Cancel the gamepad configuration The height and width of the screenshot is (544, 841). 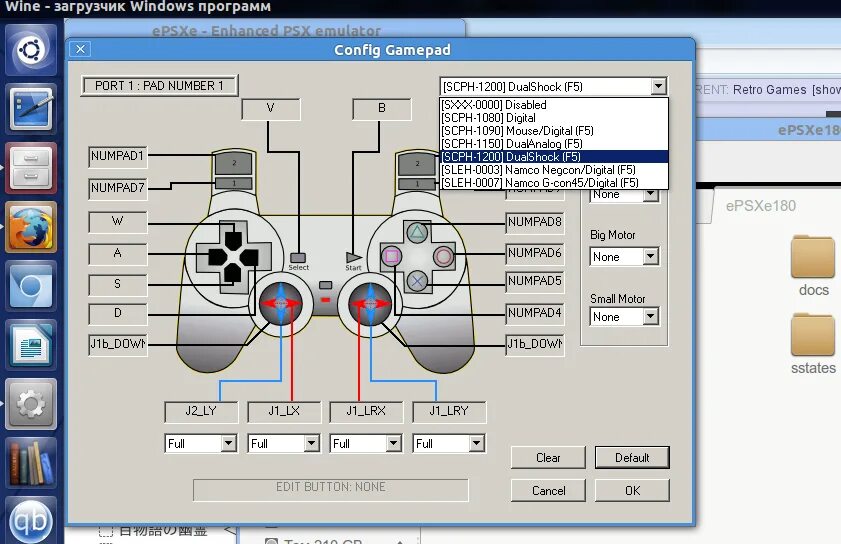coord(548,490)
